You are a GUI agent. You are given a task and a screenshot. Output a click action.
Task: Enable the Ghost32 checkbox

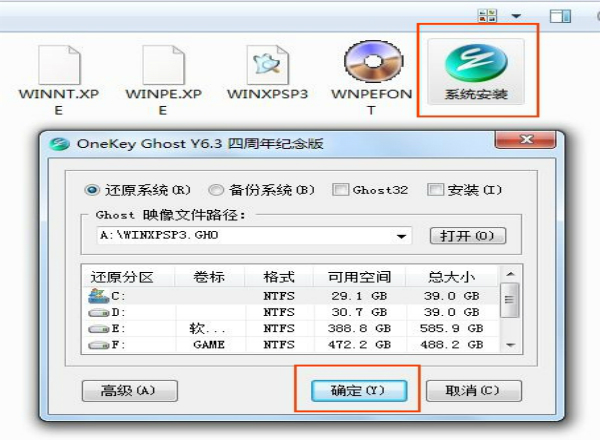[340, 190]
